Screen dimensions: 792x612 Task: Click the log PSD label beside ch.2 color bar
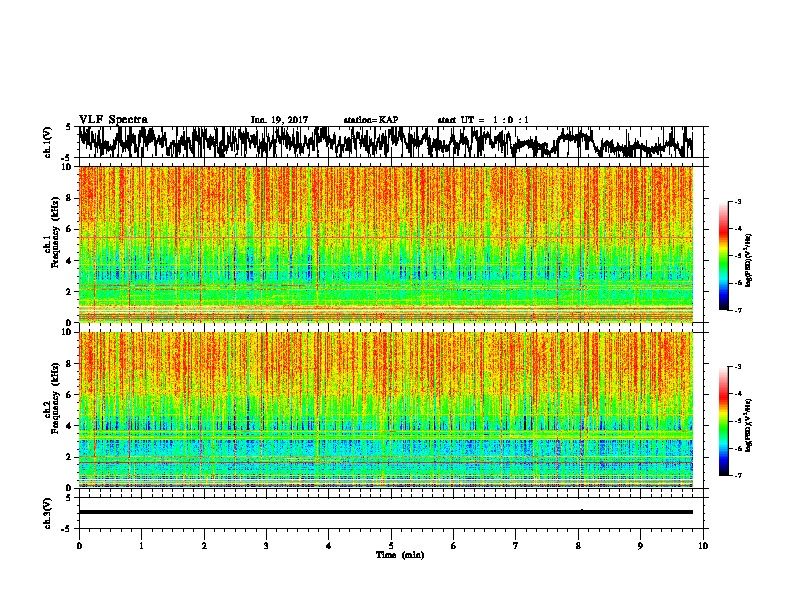coord(749,425)
